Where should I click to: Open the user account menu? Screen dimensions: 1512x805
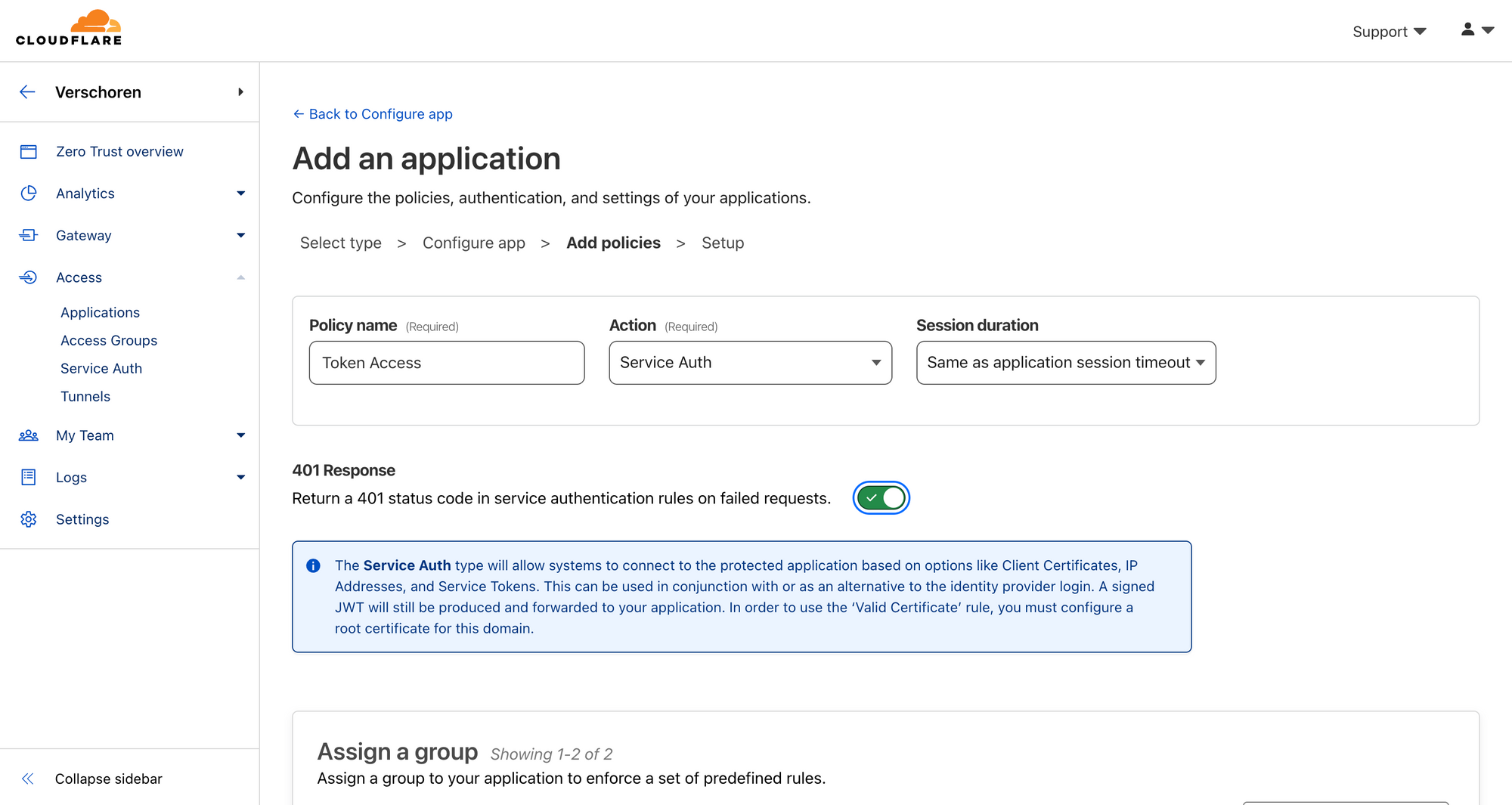tap(1476, 30)
